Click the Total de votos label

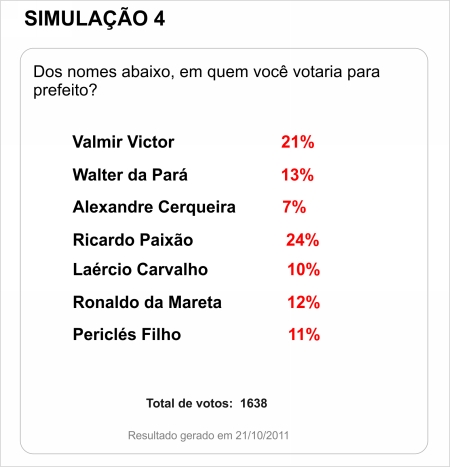coord(189,403)
